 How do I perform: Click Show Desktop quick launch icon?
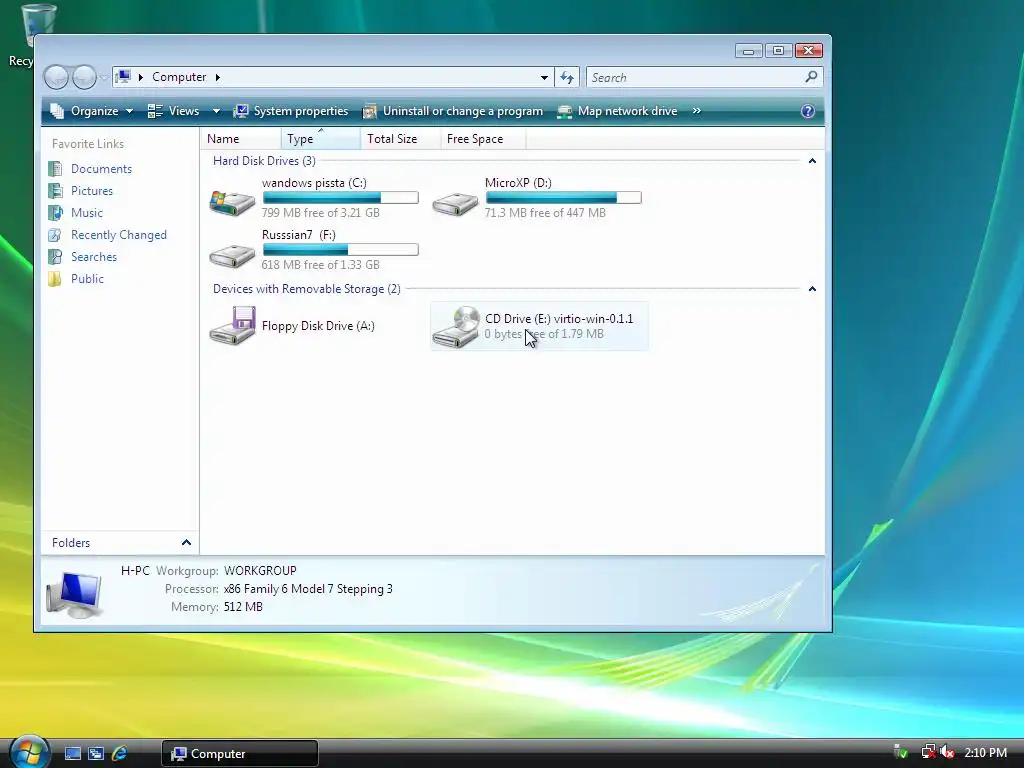(x=72, y=754)
